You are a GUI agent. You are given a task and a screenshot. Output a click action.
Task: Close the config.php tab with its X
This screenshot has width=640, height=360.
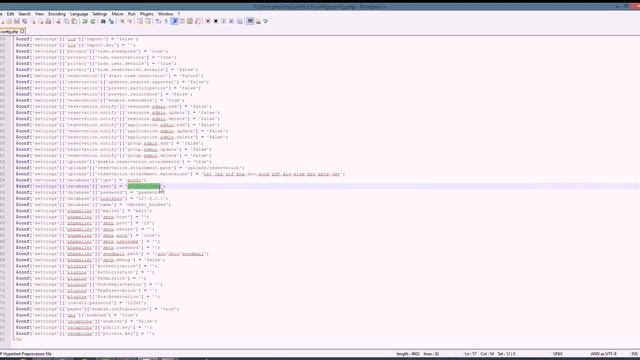point(22,31)
